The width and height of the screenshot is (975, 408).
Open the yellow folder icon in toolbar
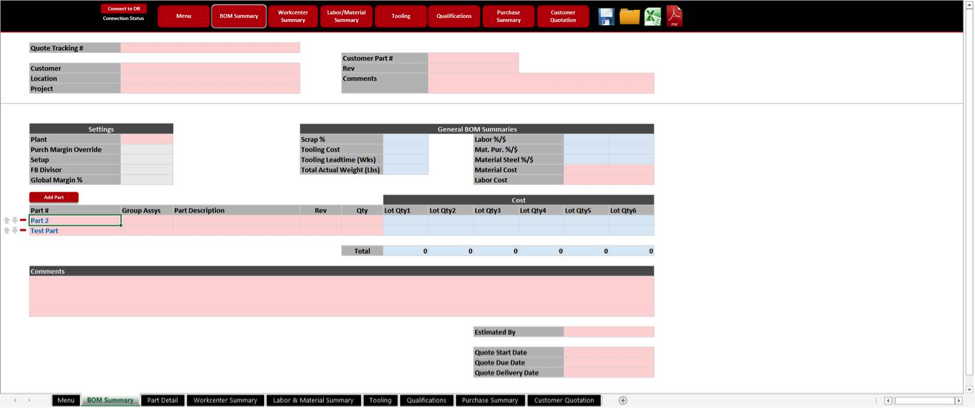tap(629, 16)
